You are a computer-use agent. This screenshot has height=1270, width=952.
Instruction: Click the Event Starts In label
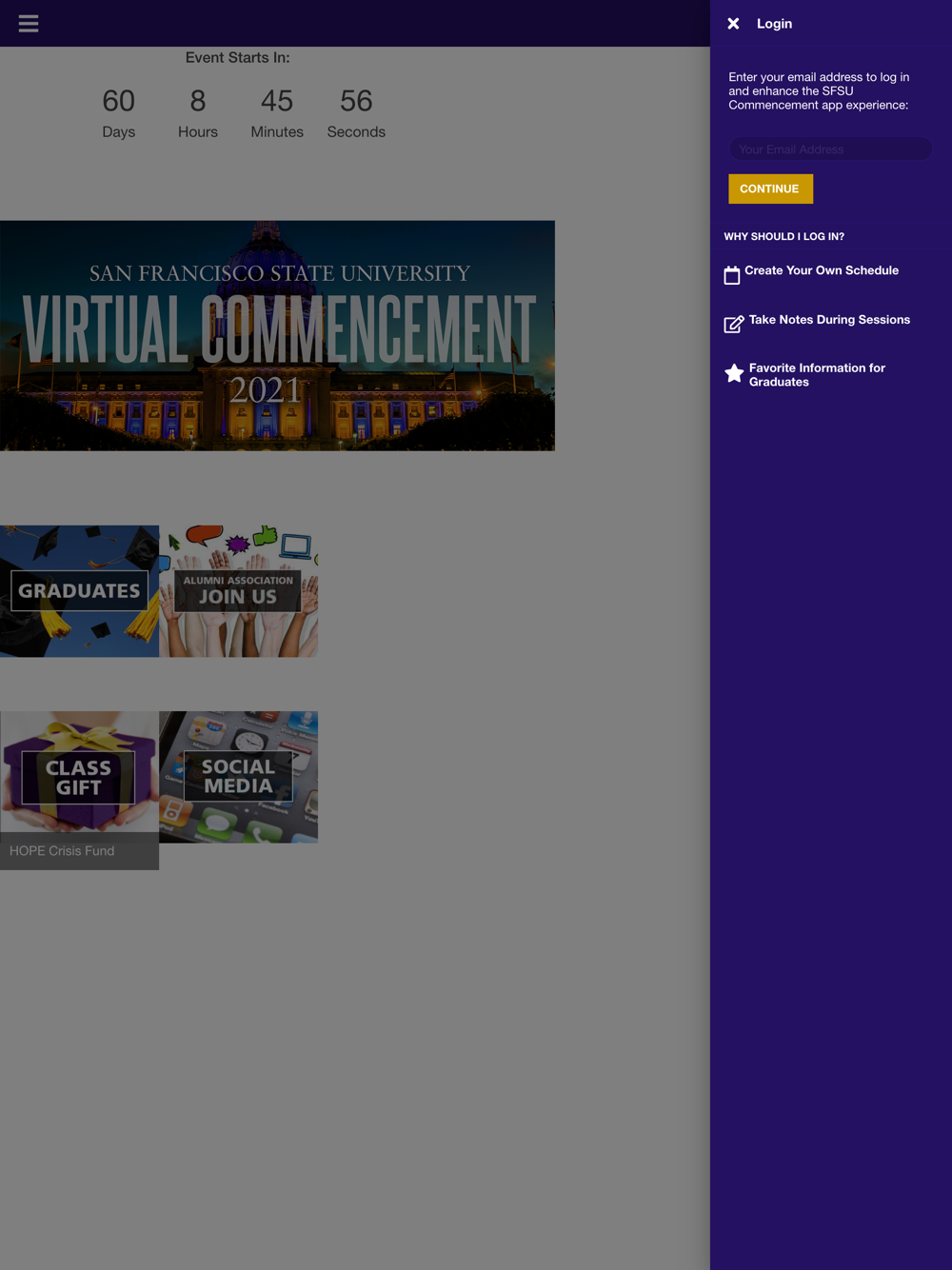coord(237,58)
